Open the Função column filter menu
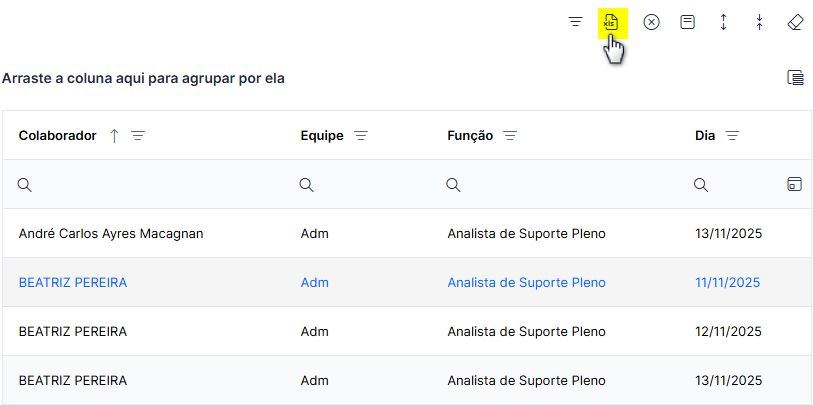The width and height of the screenshot is (813, 405). pos(511,136)
